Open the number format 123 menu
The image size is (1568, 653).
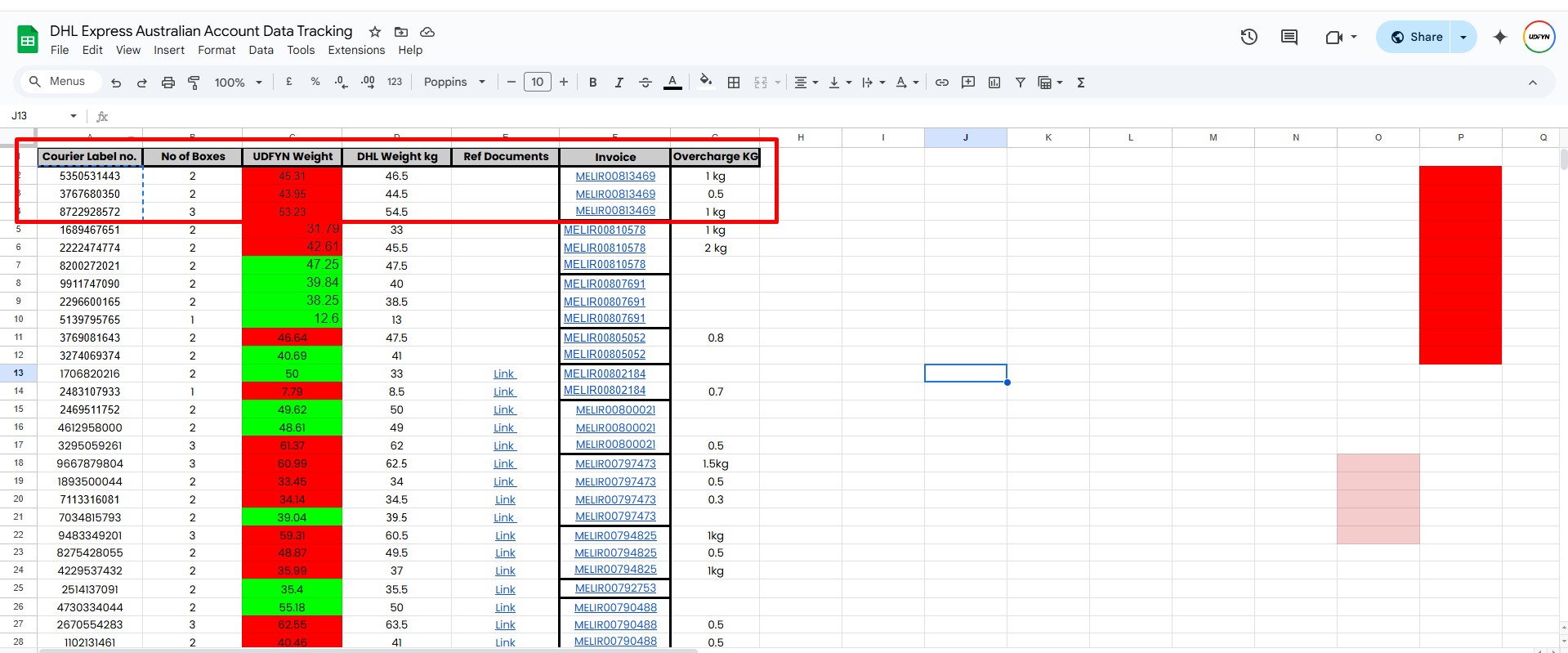point(395,82)
